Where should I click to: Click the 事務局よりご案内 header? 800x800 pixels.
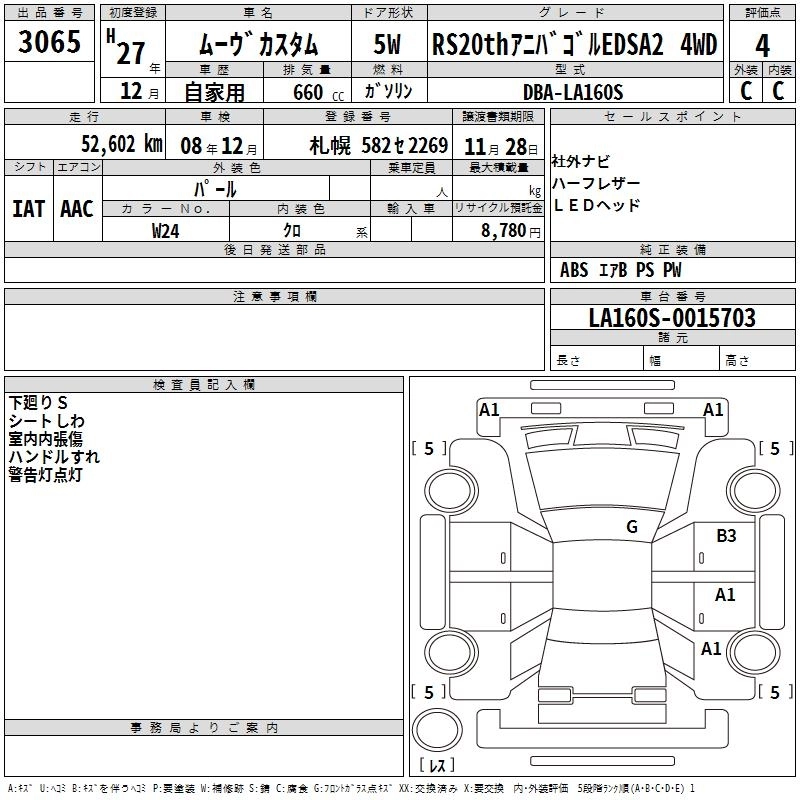204,728
